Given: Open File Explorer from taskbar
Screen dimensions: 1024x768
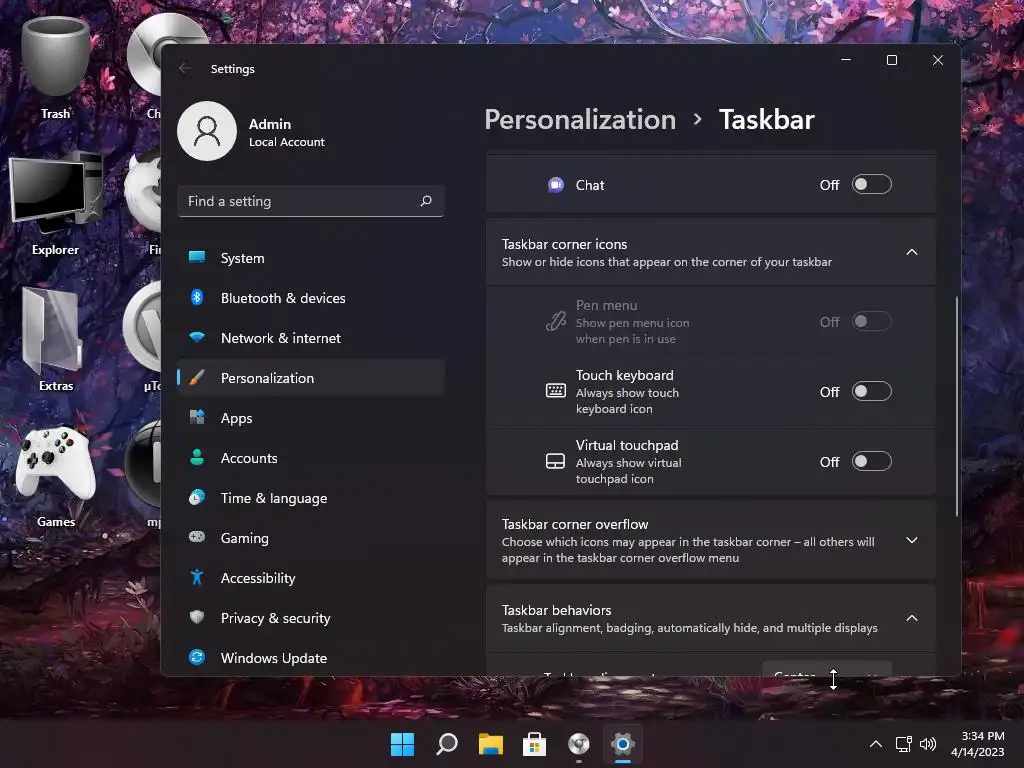Looking at the screenshot, I should click(490, 744).
